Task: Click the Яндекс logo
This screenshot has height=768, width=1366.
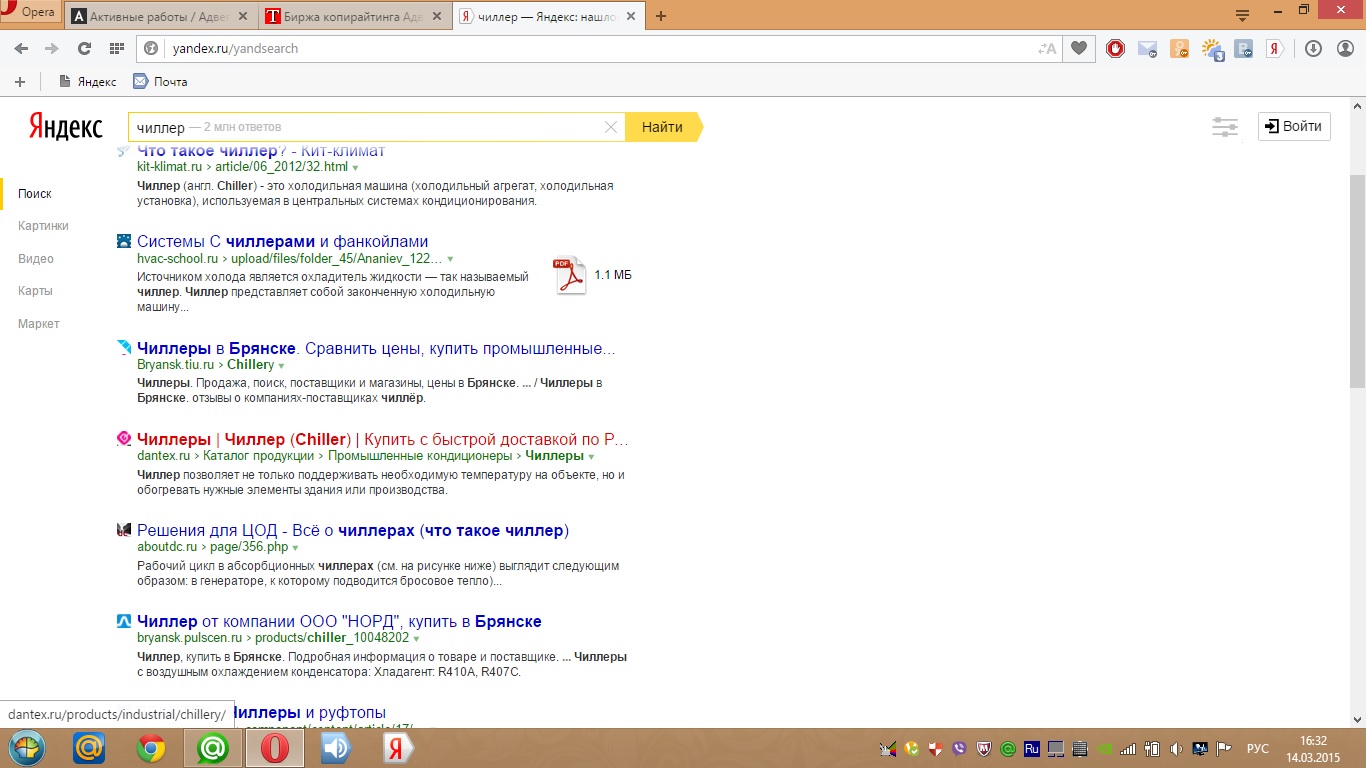Action: click(x=65, y=127)
